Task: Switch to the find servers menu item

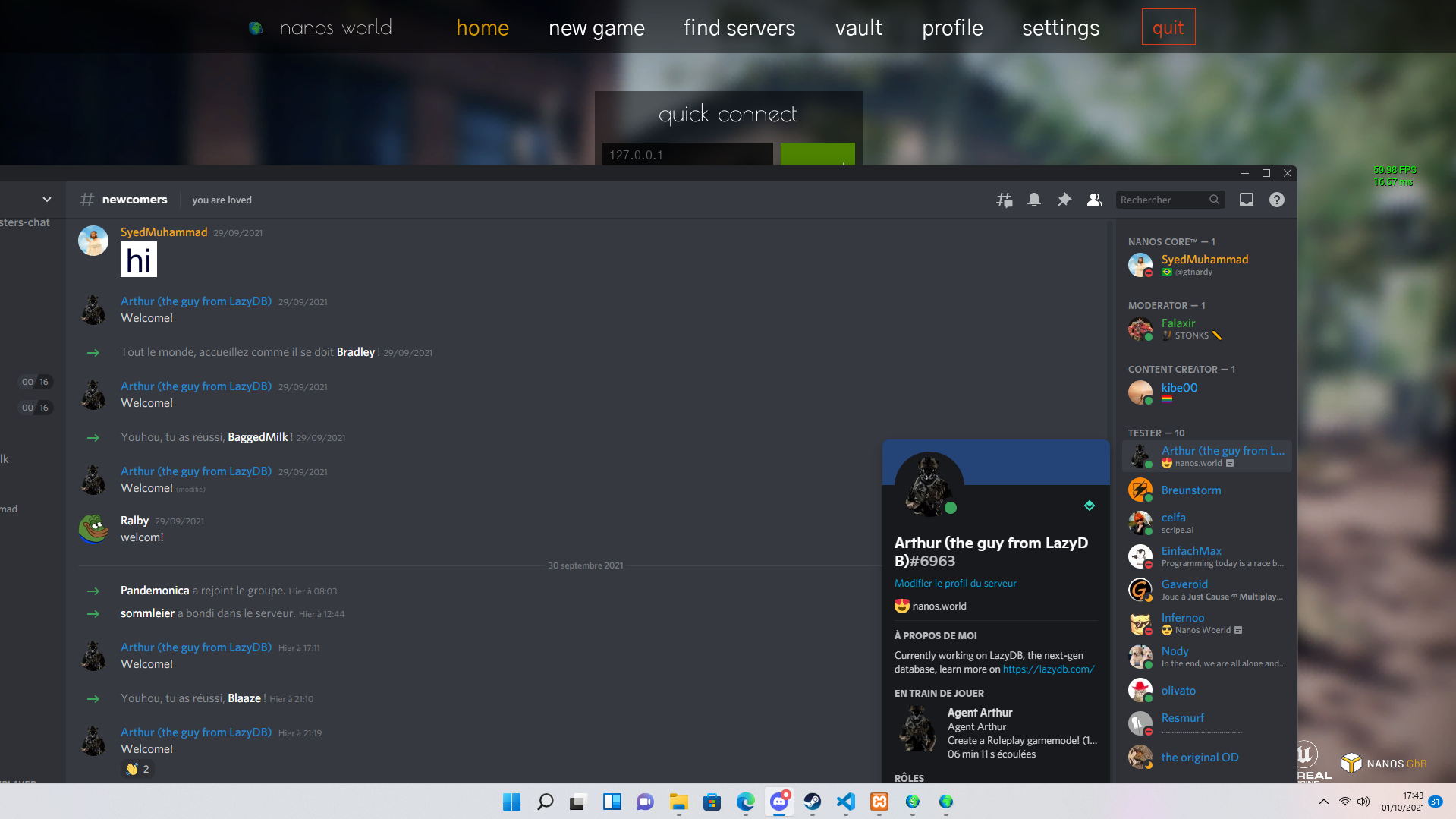Action: pyautogui.click(x=739, y=27)
